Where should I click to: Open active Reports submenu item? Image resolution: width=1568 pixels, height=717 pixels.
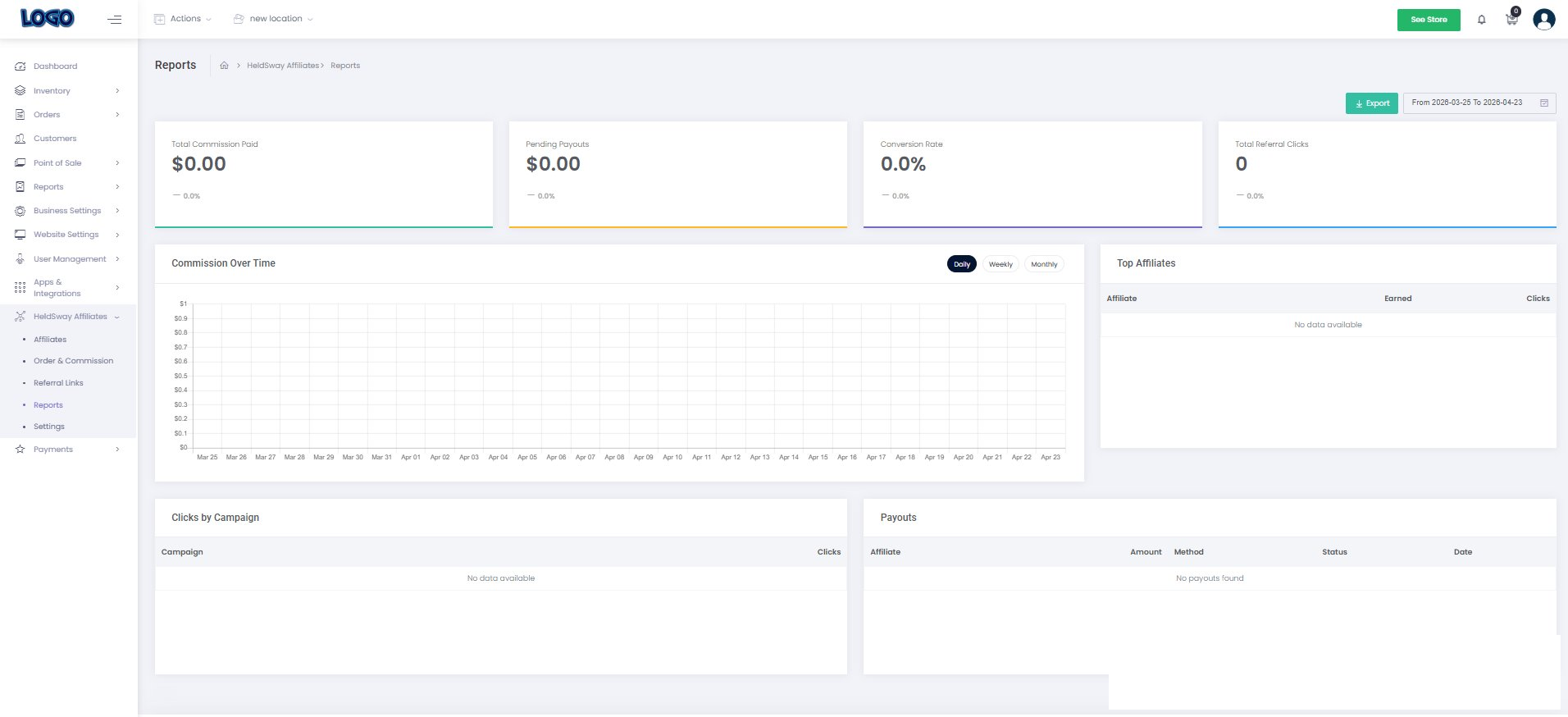(x=48, y=405)
